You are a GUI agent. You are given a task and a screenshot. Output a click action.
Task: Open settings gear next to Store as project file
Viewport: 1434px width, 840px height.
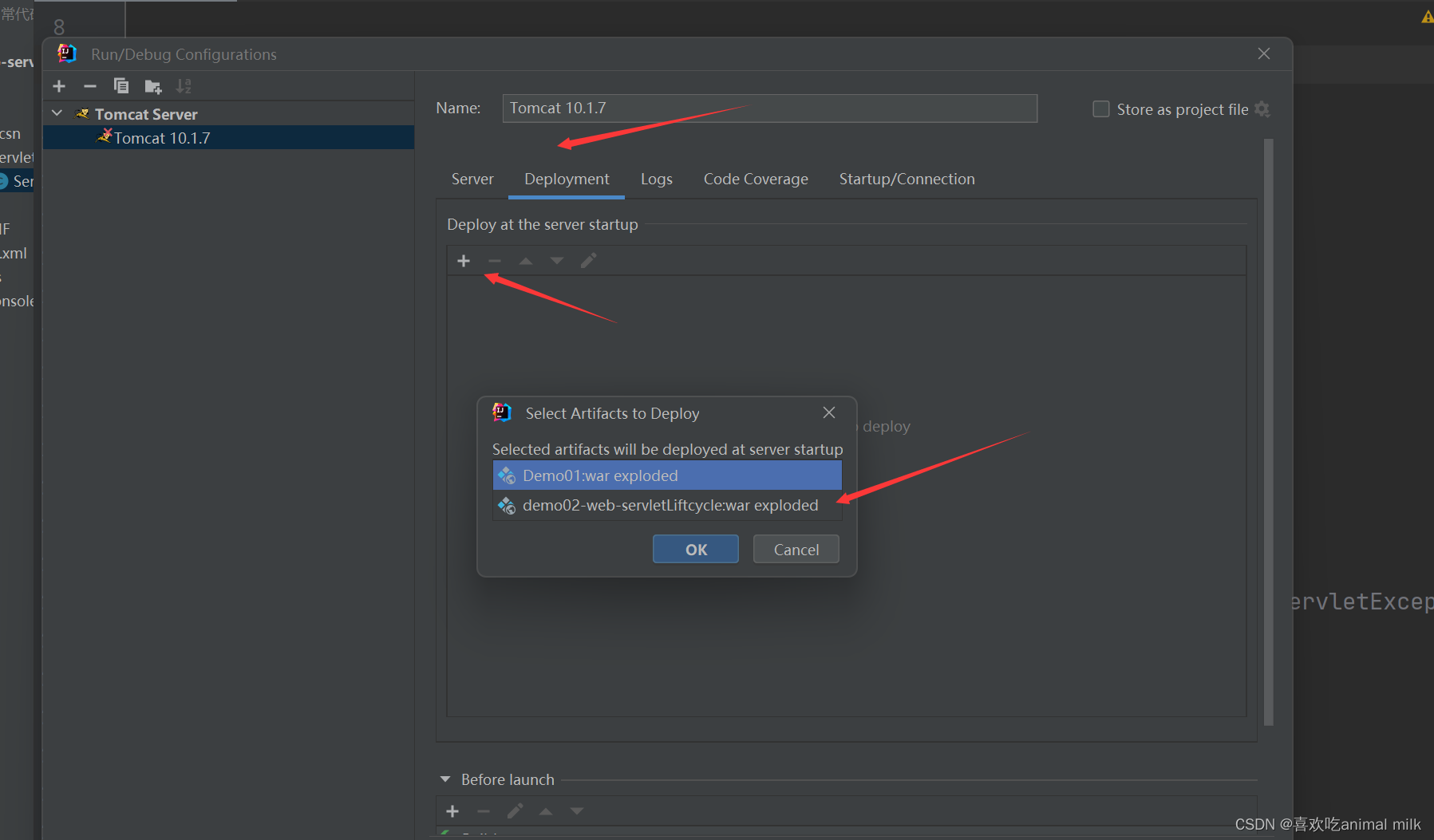click(x=1262, y=109)
